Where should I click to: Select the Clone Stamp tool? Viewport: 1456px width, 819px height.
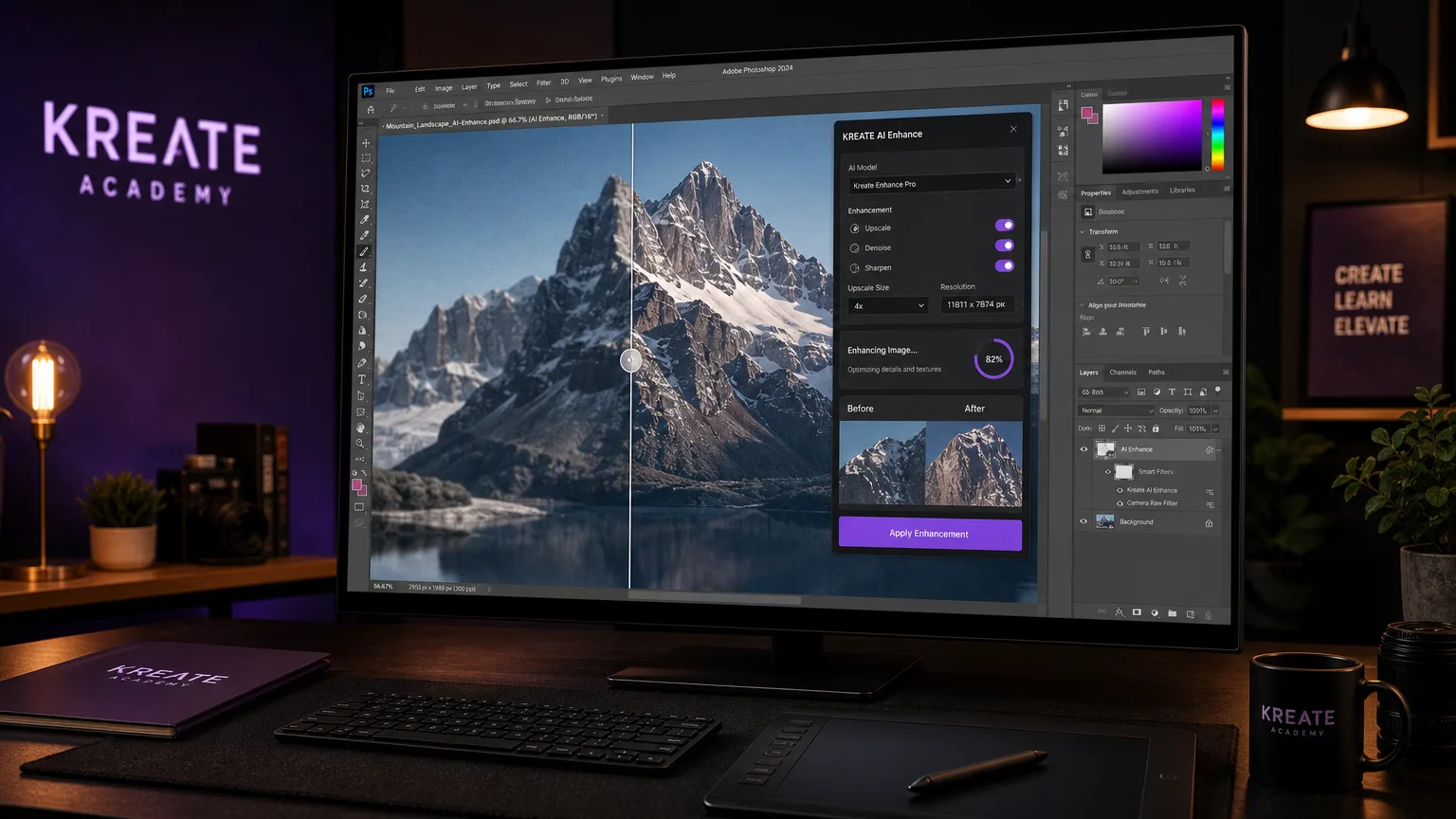[363, 267]
